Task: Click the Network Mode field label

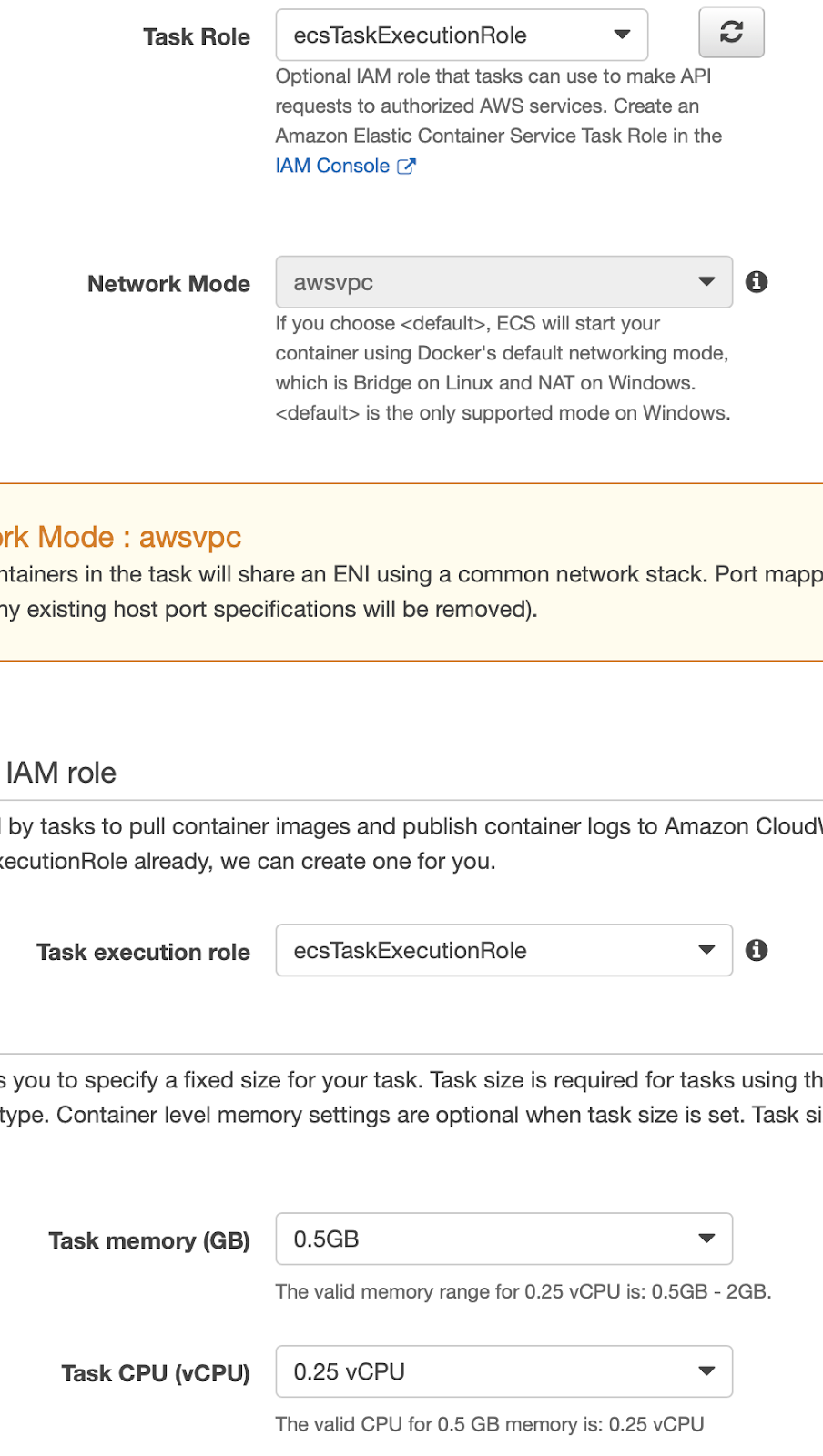Action: tap(168, 284)
